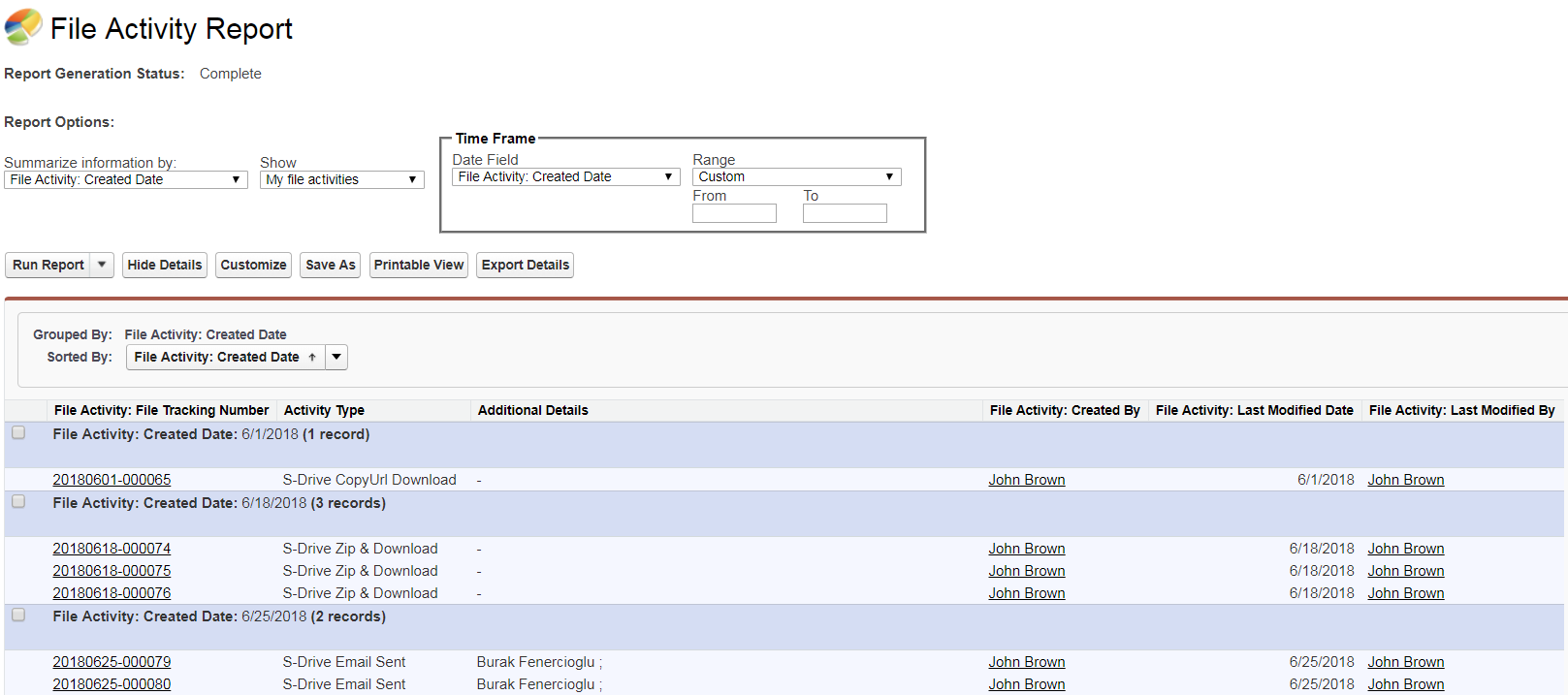The height and width of the screenshot is (695, 1568).
Task: Sort by Additional Details column header
Action: (x=533, y=410)
